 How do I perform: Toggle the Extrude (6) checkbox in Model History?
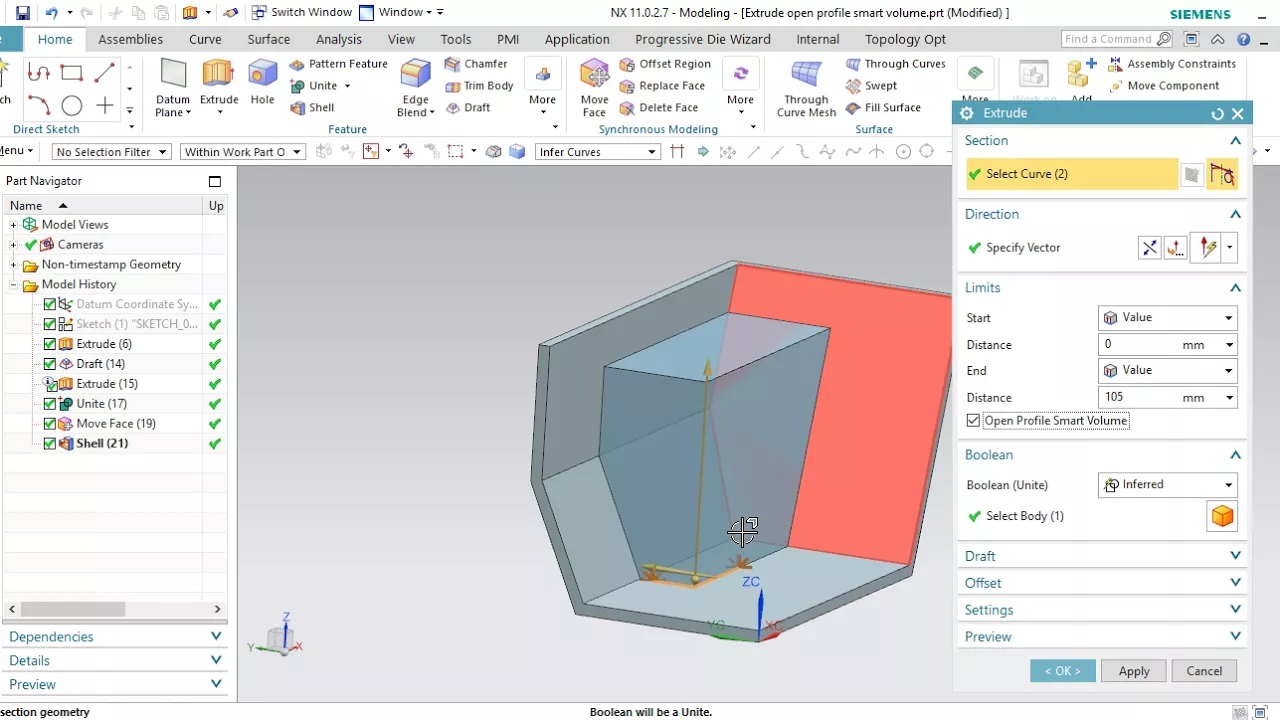point(50,344)
